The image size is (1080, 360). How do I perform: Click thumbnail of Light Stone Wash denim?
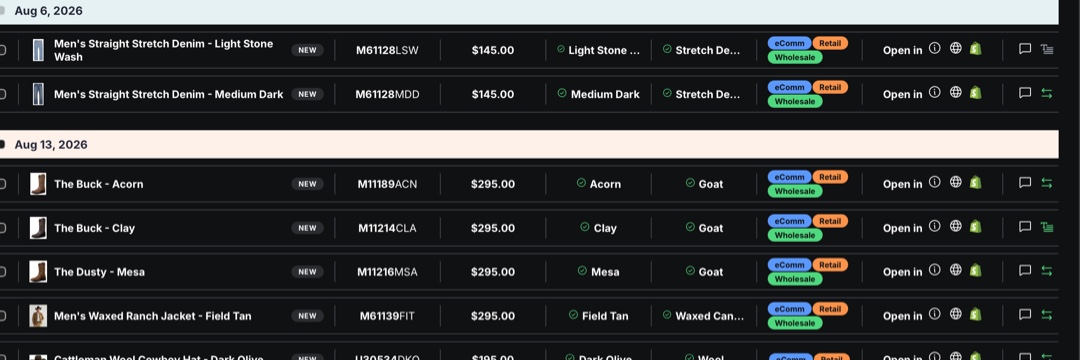click(x=38, y=50)
